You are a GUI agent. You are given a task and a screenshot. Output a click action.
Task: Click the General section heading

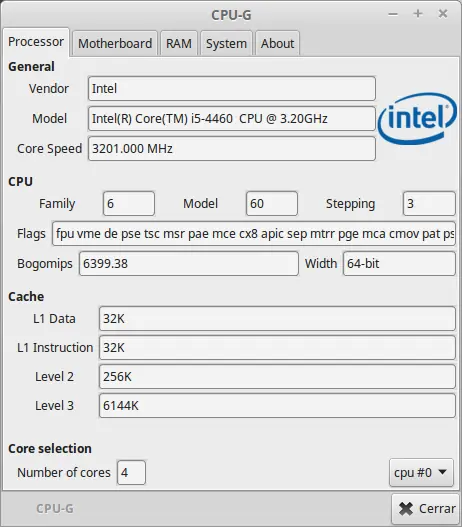coord(31,67)
